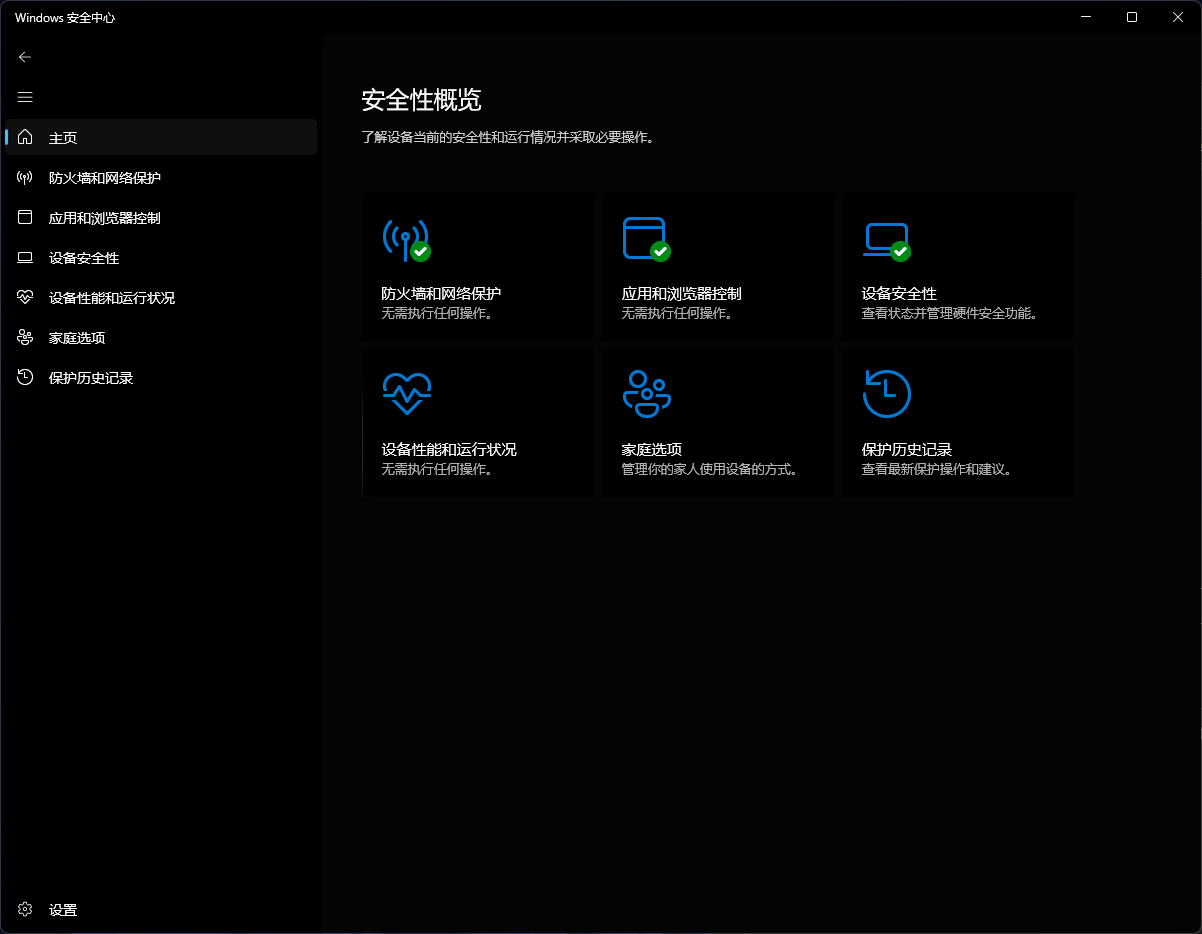Screen dimensions: 1202x934
Task: Click the 家庭选项 tile title
Action: (x=651, y=450)
